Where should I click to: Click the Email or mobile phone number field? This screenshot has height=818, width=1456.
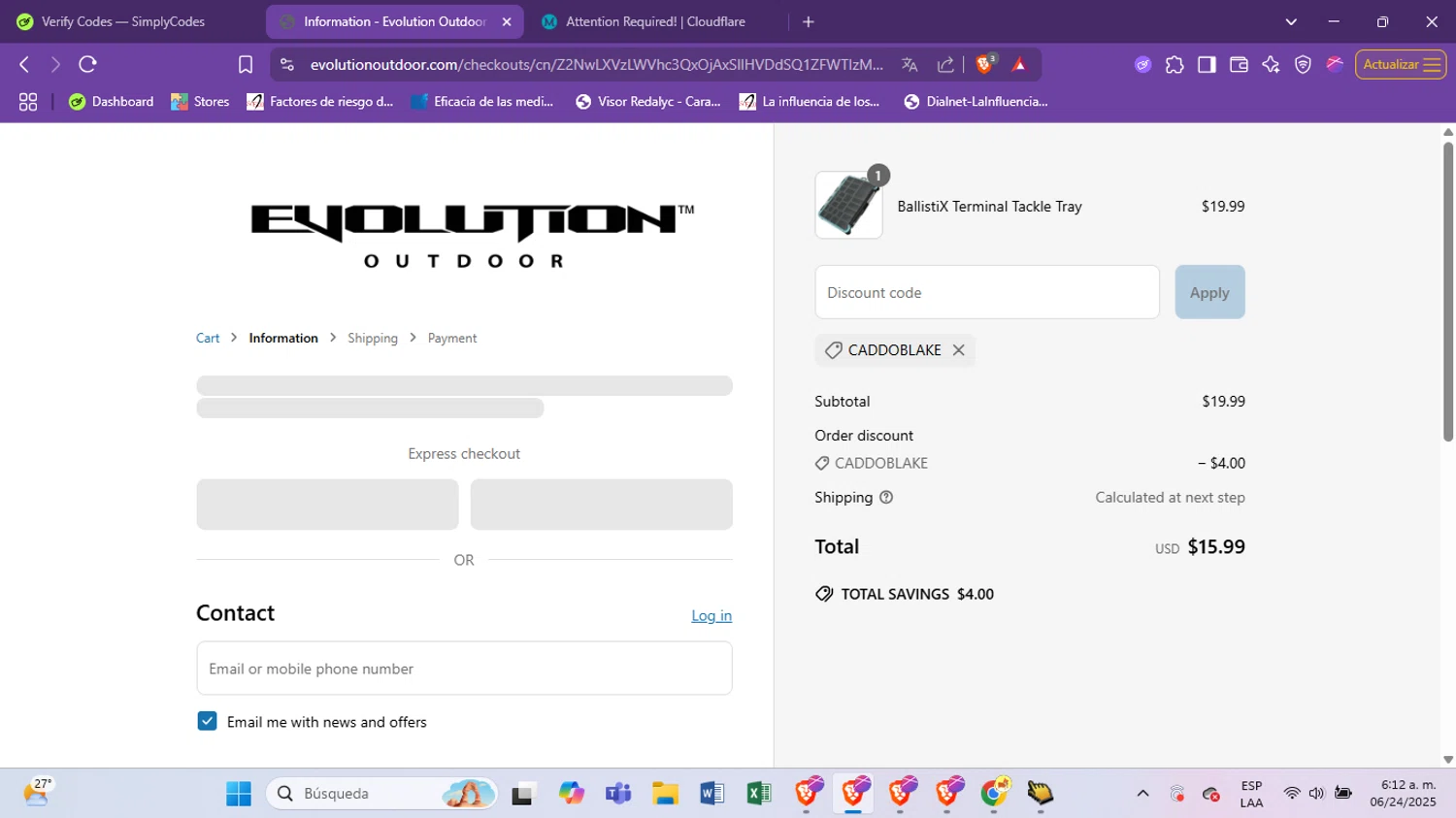(464, 669)
